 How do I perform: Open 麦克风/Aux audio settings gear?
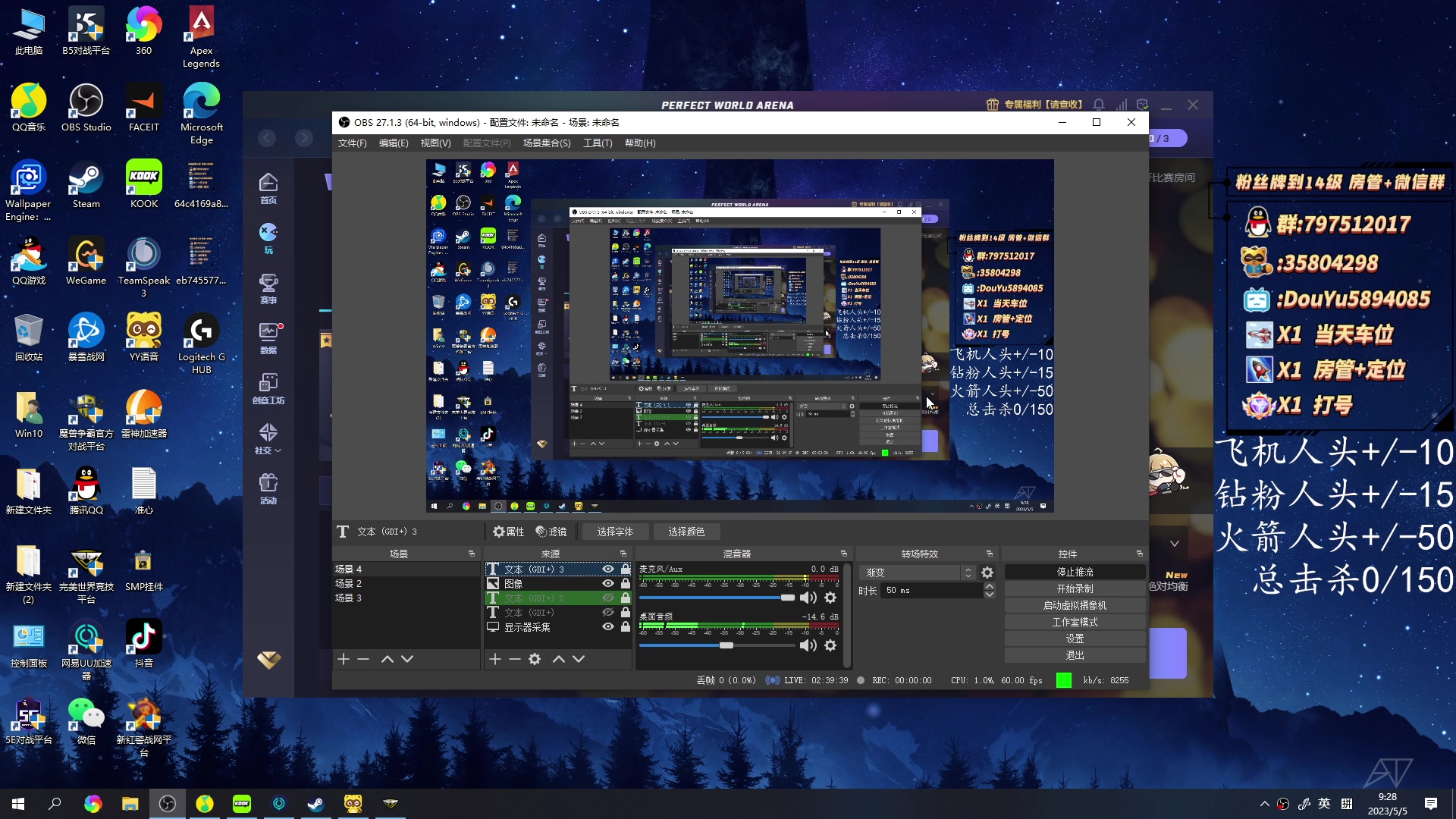point(830,598)
